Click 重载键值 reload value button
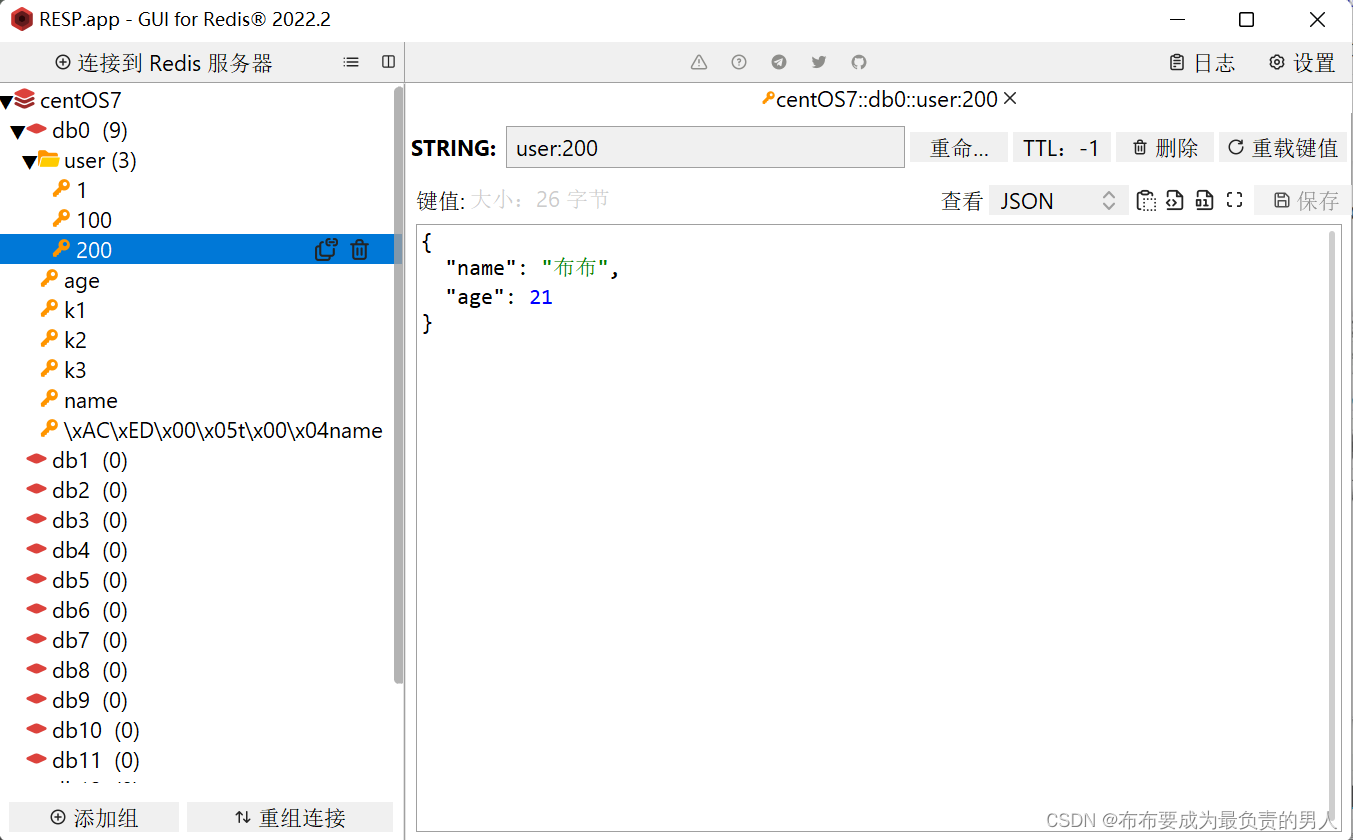The width and height of the screenshot is (1353, 840). click(1283, 148)
